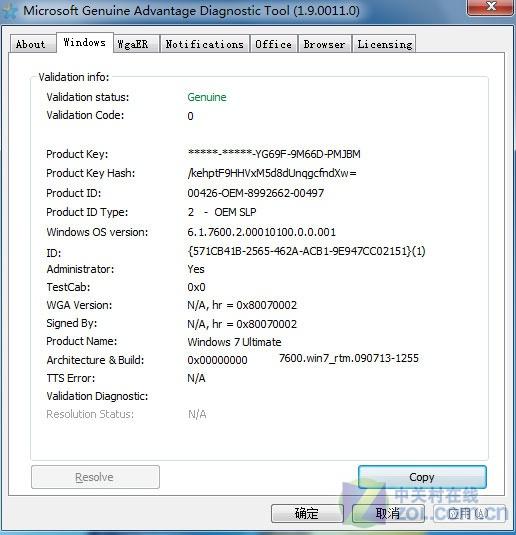Click the Copy button
Image resolution: width=516 pixels, height=535 pixels.
(422, 477)
